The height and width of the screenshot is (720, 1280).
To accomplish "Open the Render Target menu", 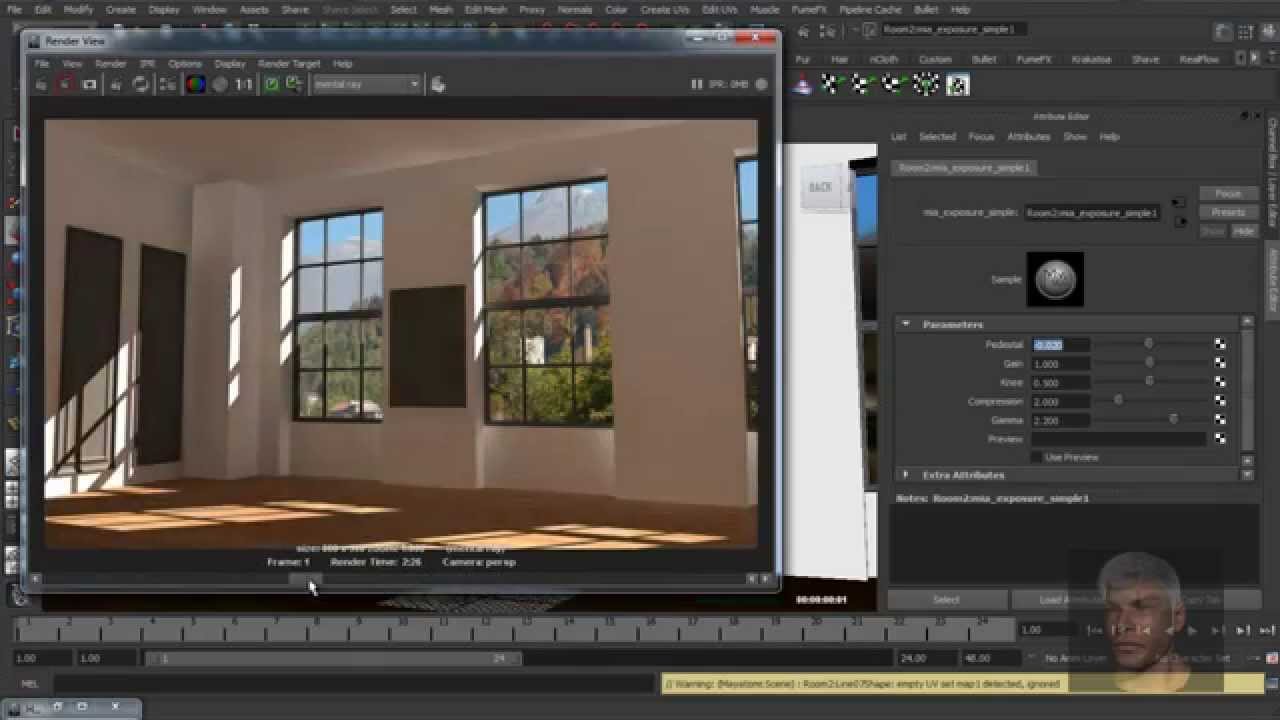I will (288, 64).
